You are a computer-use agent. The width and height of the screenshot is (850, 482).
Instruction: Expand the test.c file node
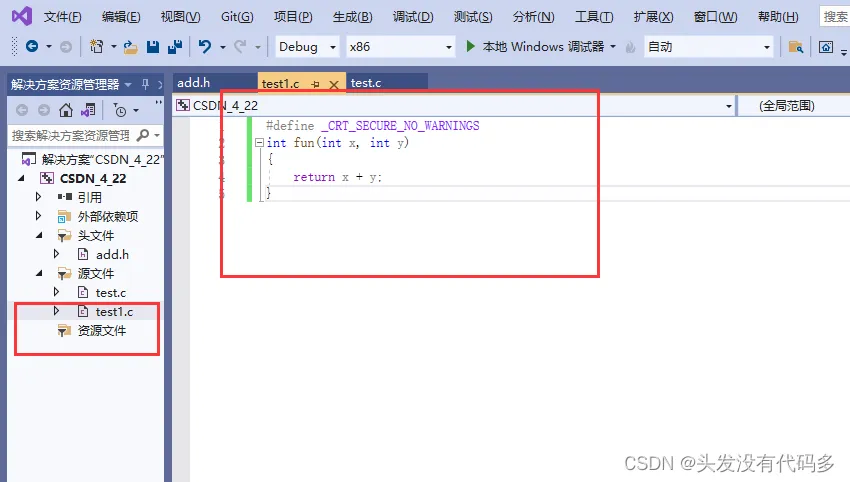point(56,292)
